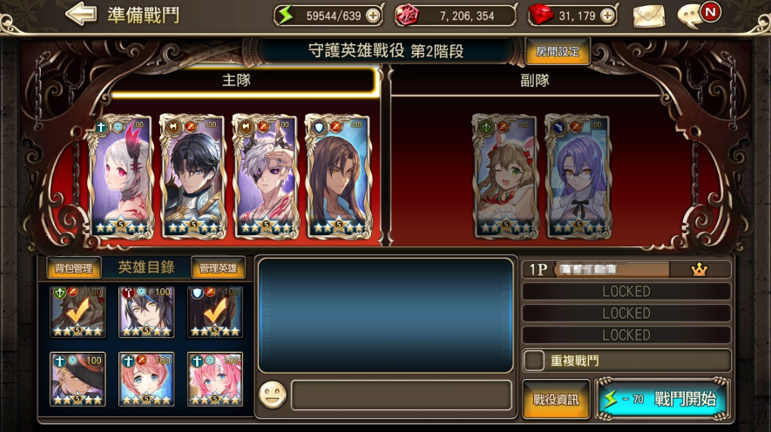
Task: Open the mail envelope icon
Action: [x=649, y=16]
